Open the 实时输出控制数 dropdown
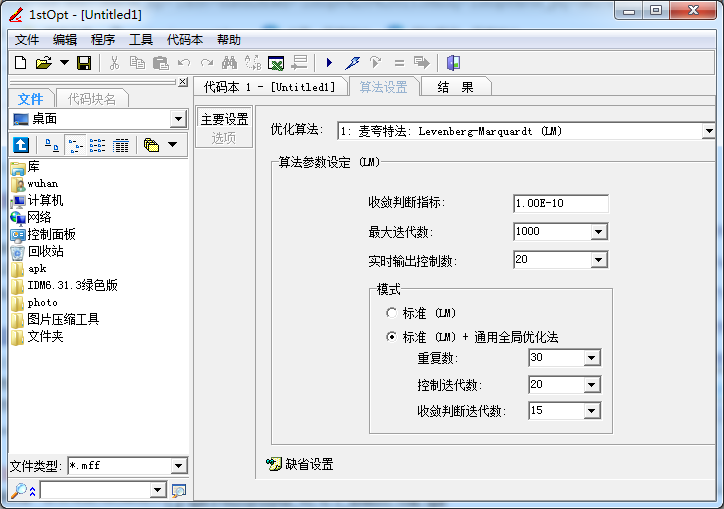The image size is (724, 509). [598, 260]
